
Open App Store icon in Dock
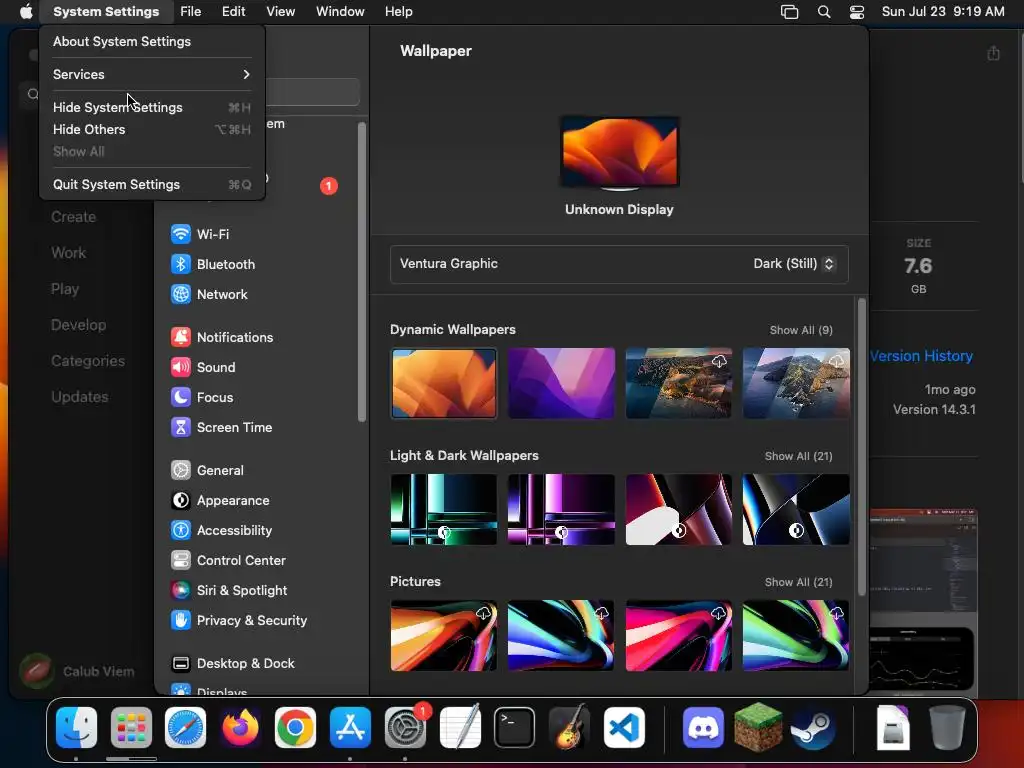tap(350, 728)
